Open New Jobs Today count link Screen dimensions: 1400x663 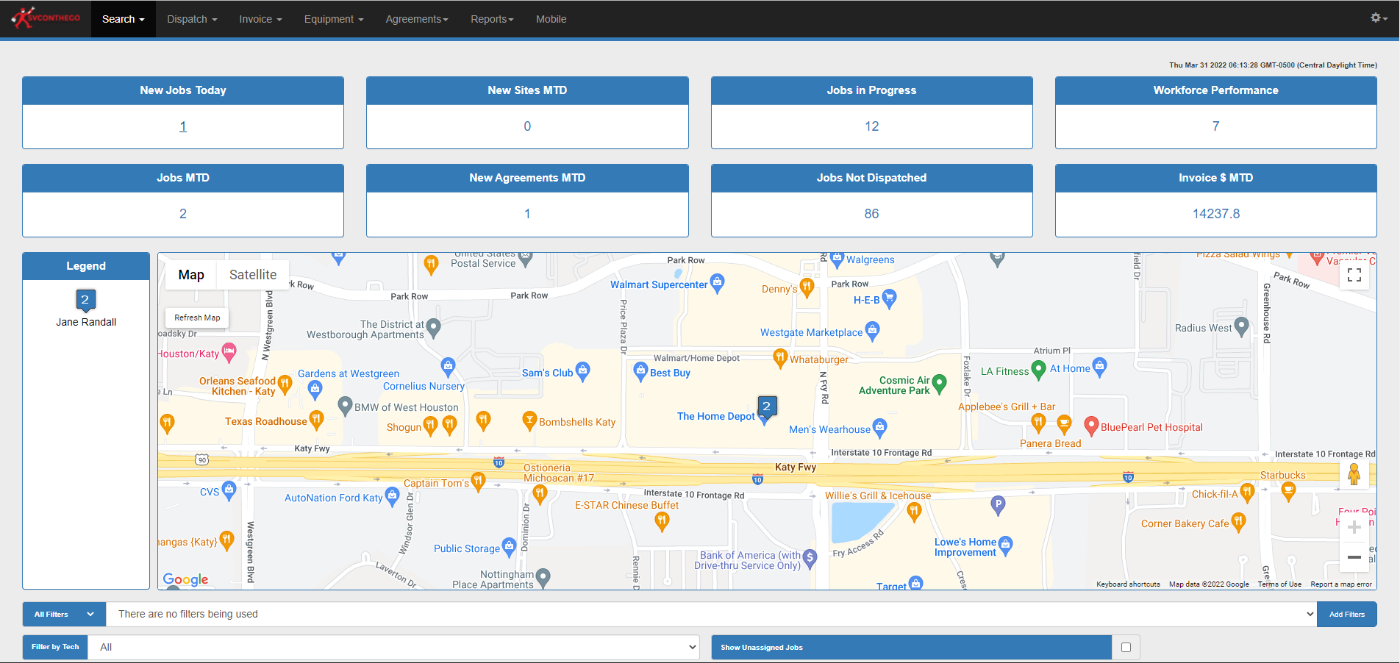pos(183,126)
